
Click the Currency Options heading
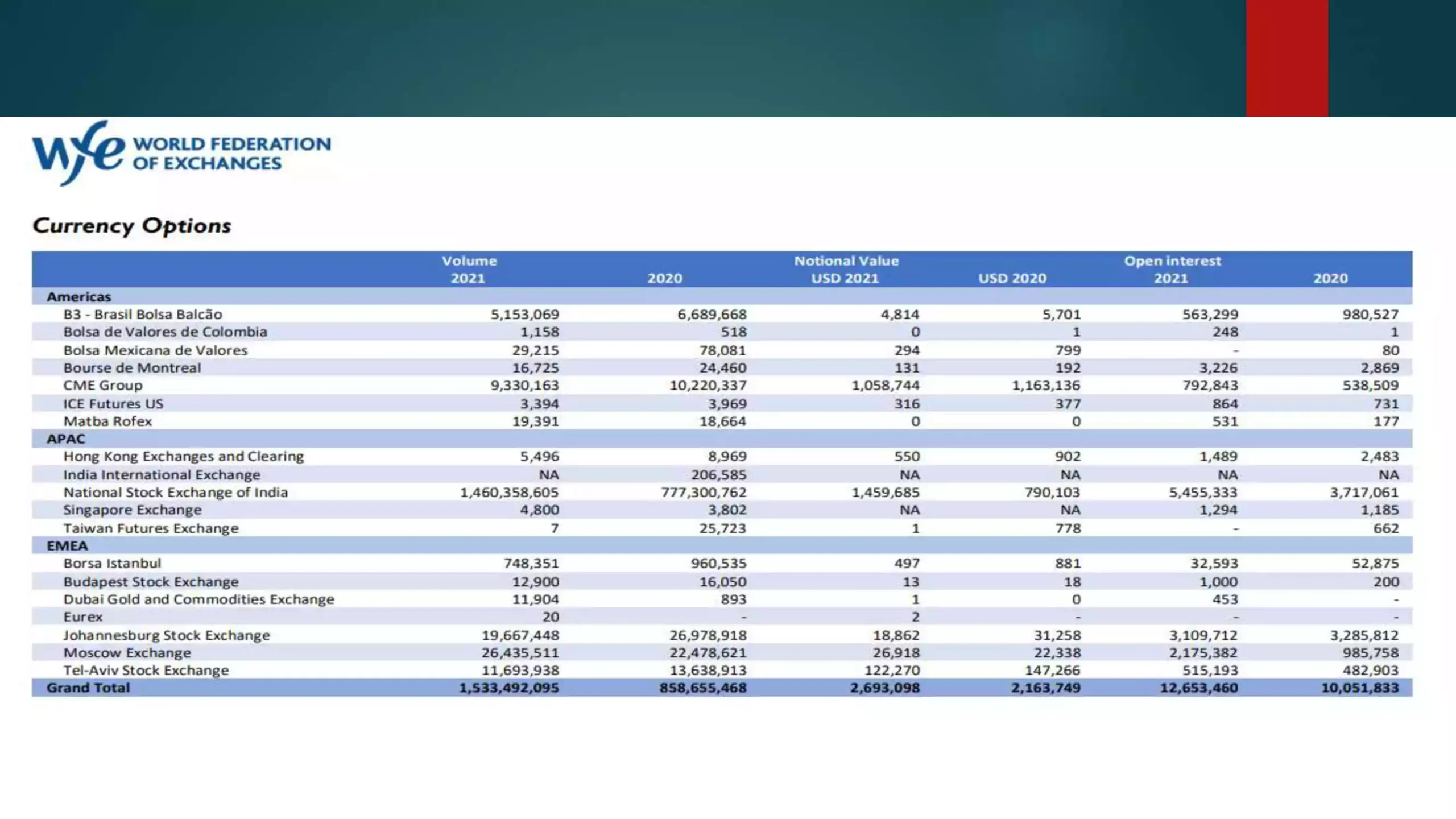132,226
